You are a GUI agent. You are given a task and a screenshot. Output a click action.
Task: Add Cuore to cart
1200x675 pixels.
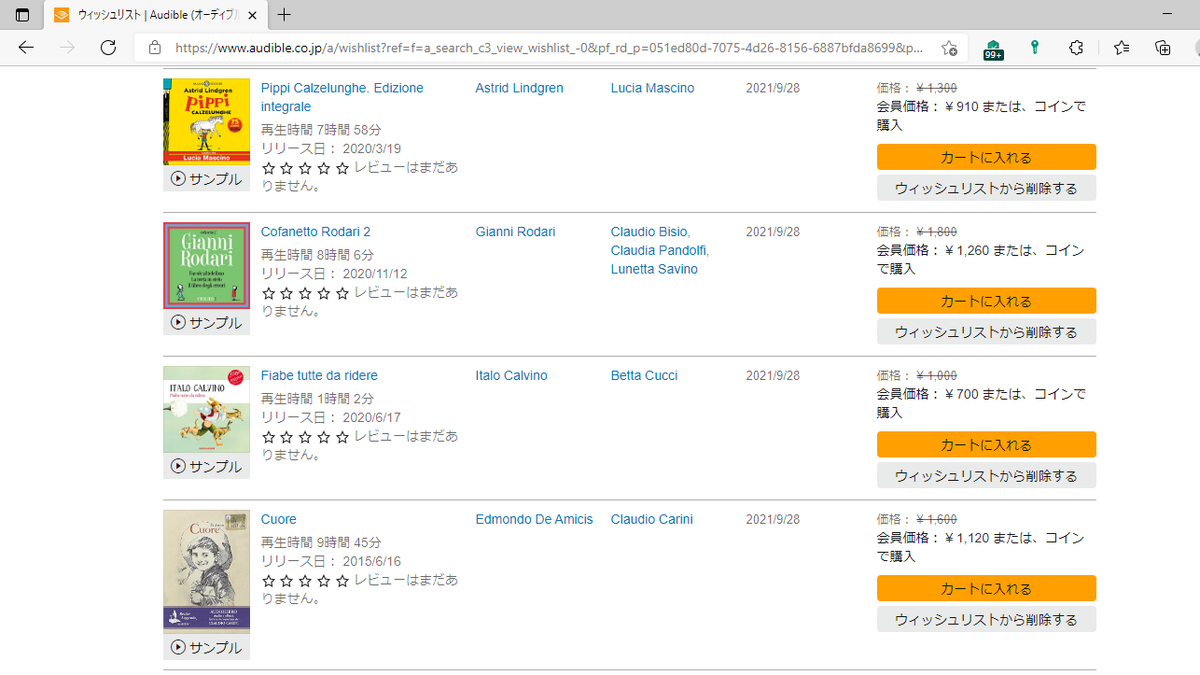[x=986, y=588]
